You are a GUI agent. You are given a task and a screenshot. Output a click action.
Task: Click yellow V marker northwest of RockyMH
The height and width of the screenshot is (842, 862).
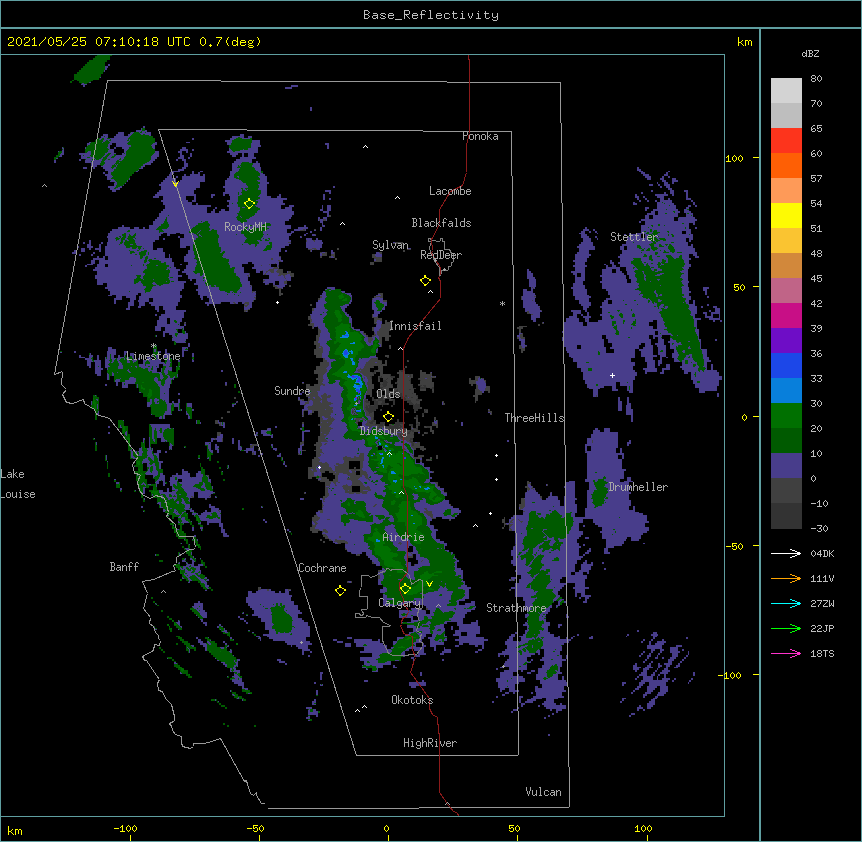pos(175,184)
